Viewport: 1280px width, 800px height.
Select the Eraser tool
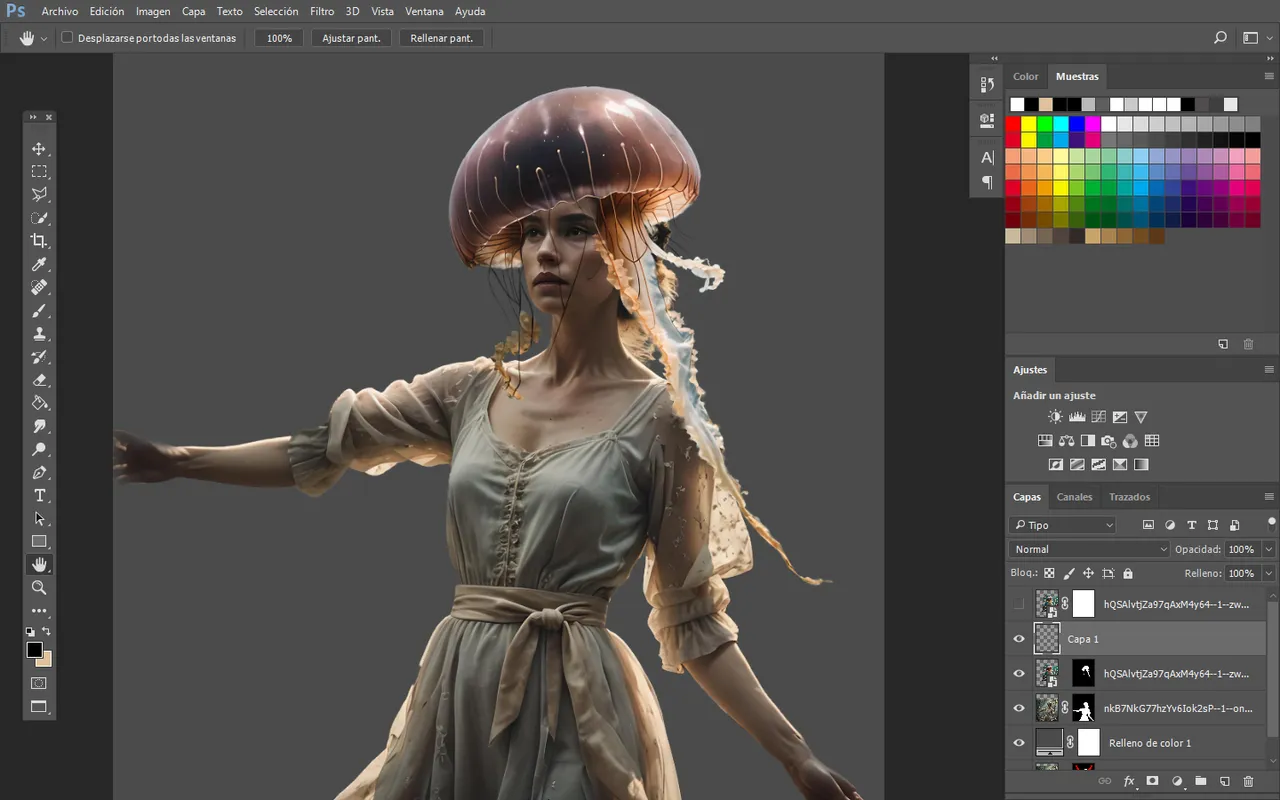tap(39, 380)
